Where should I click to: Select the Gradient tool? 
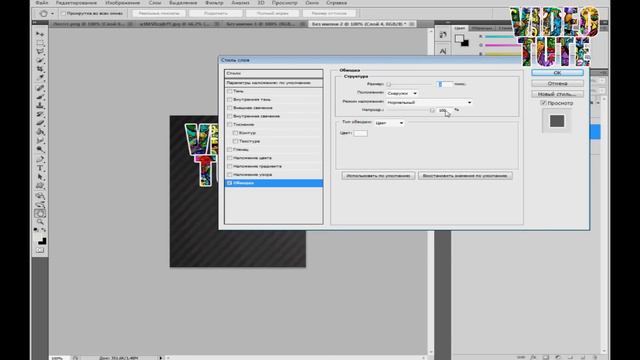point(40,131)
